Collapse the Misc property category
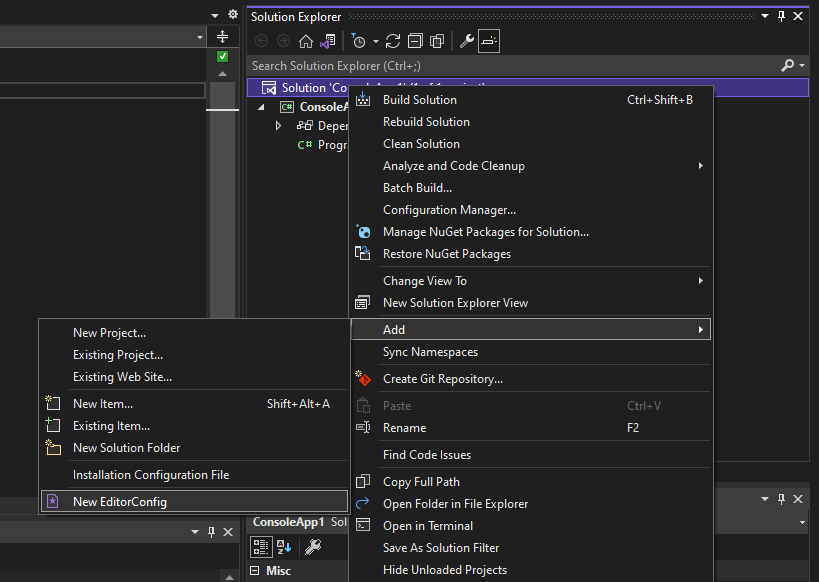This screenshot has width=819, height=582. 255,571
